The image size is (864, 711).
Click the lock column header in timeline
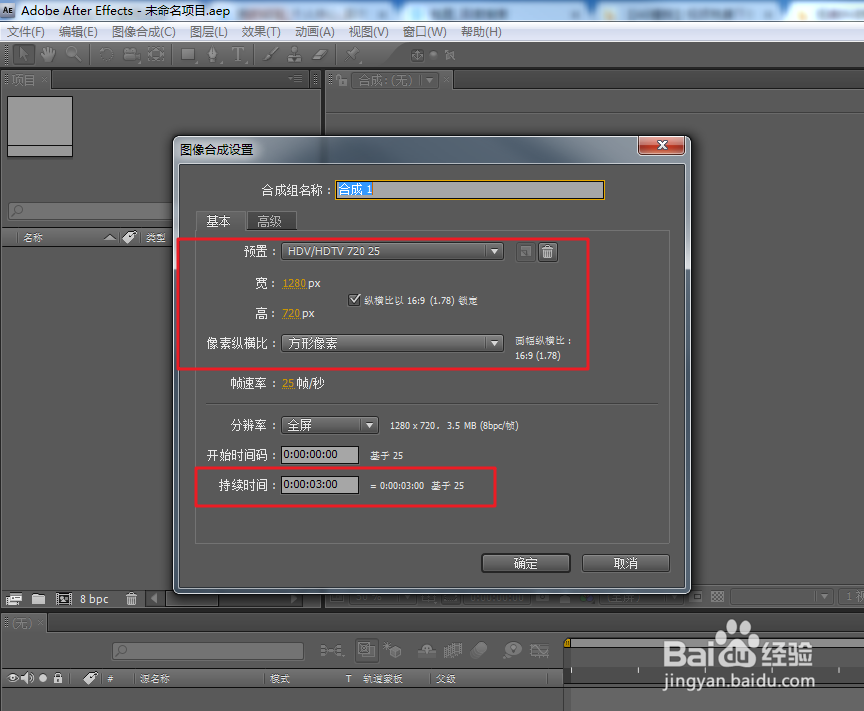pos(58,678)
